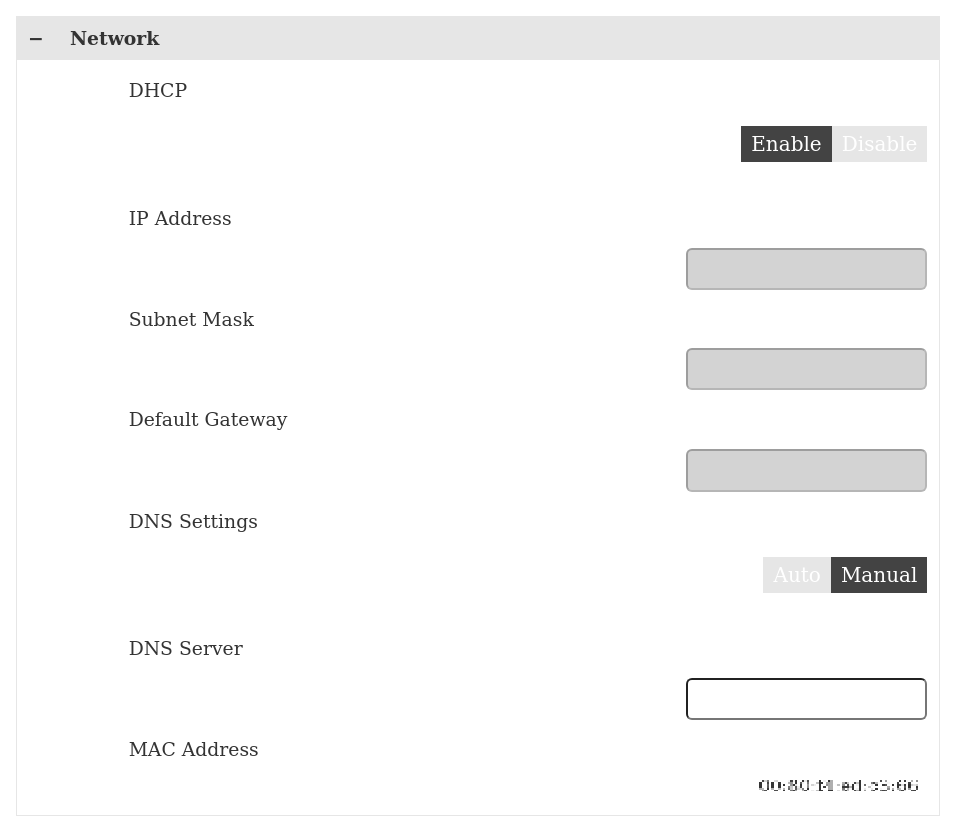Click the MAC address value text

click(838, 786)
